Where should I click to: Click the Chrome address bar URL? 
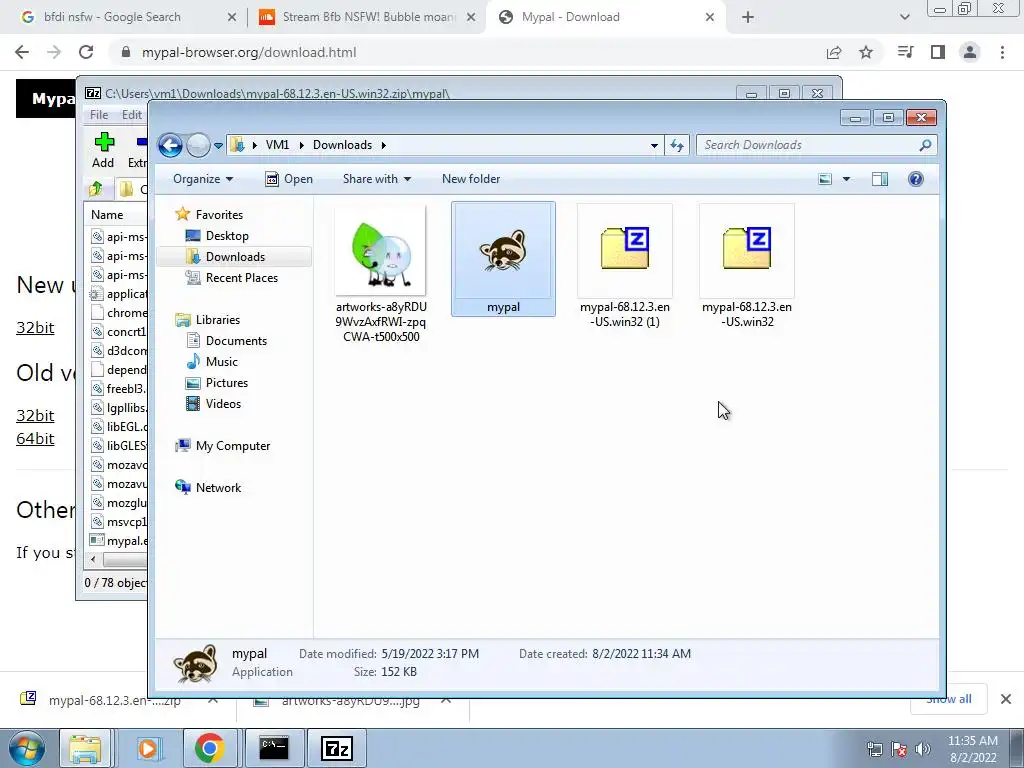pyautogui.click(x=249, y=52)
